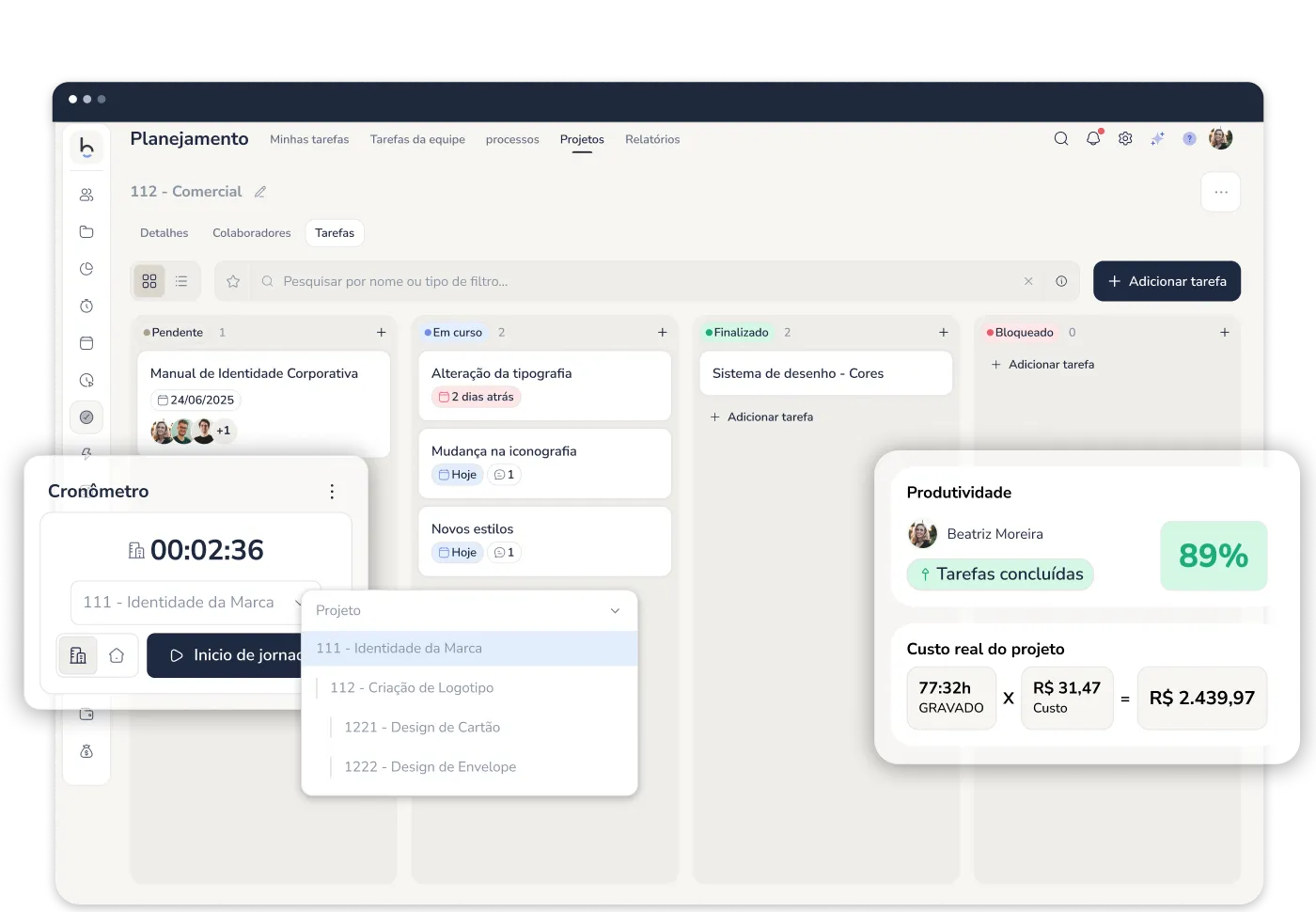
Task: Open the people icon in sidebar
Action: (x=86, y=195)
